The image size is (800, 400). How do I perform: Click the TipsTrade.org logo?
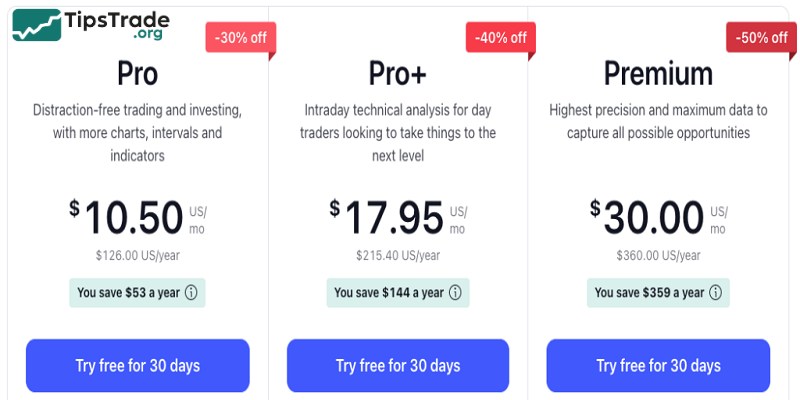pyautogui.click(x=92, y=25)
